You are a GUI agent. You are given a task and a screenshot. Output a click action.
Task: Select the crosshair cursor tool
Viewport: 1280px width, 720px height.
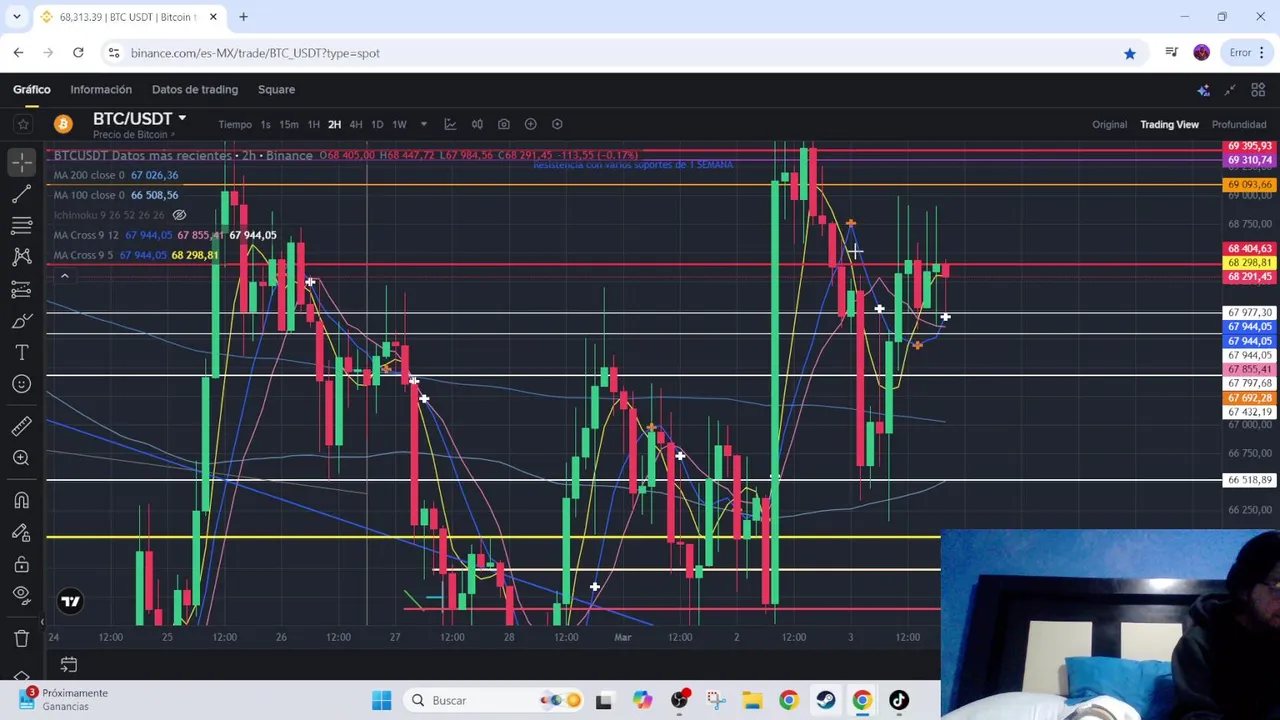pyautogui.click(x=22, y=160)
